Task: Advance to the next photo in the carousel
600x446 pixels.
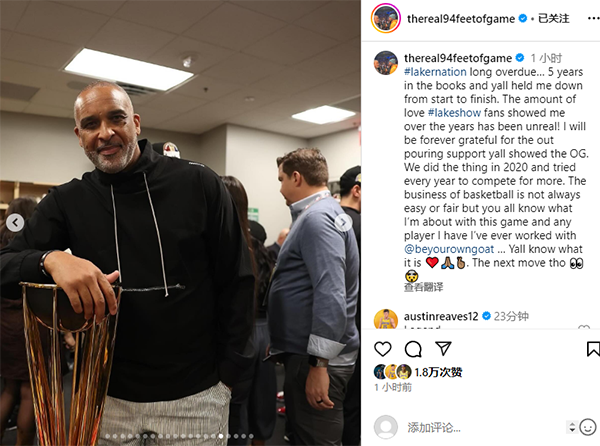Action: tap(343, 223)
